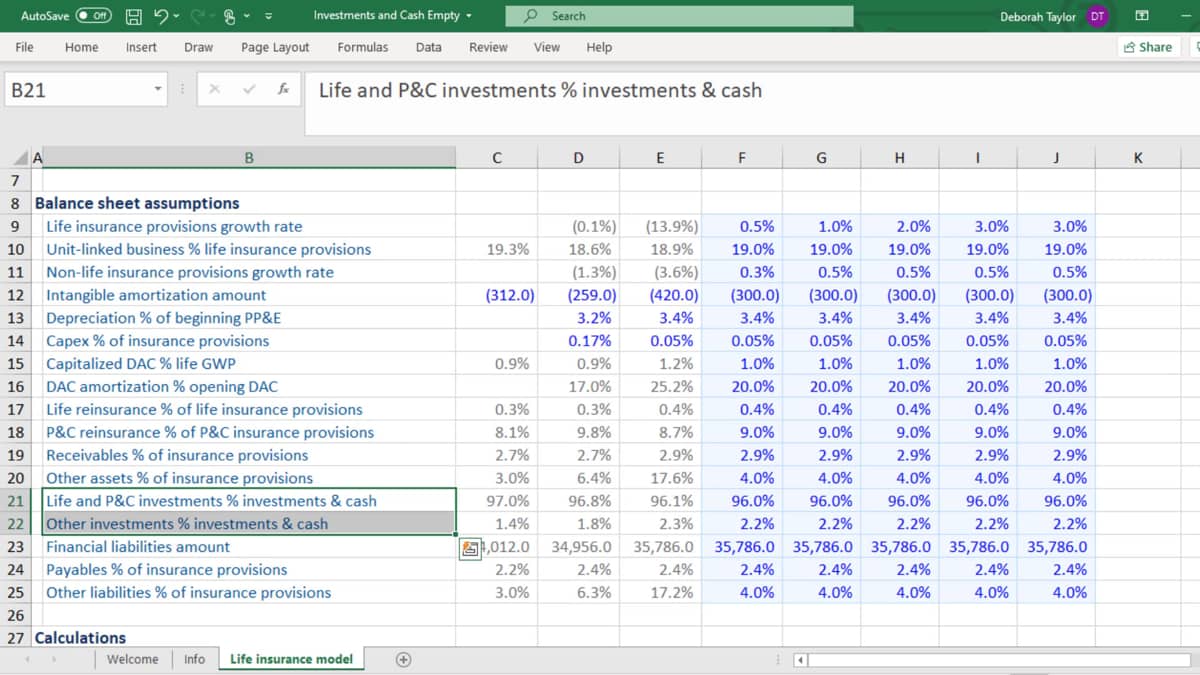Select the 'Calculations' heading cell

pyautogui.click(x=80, y=638)
